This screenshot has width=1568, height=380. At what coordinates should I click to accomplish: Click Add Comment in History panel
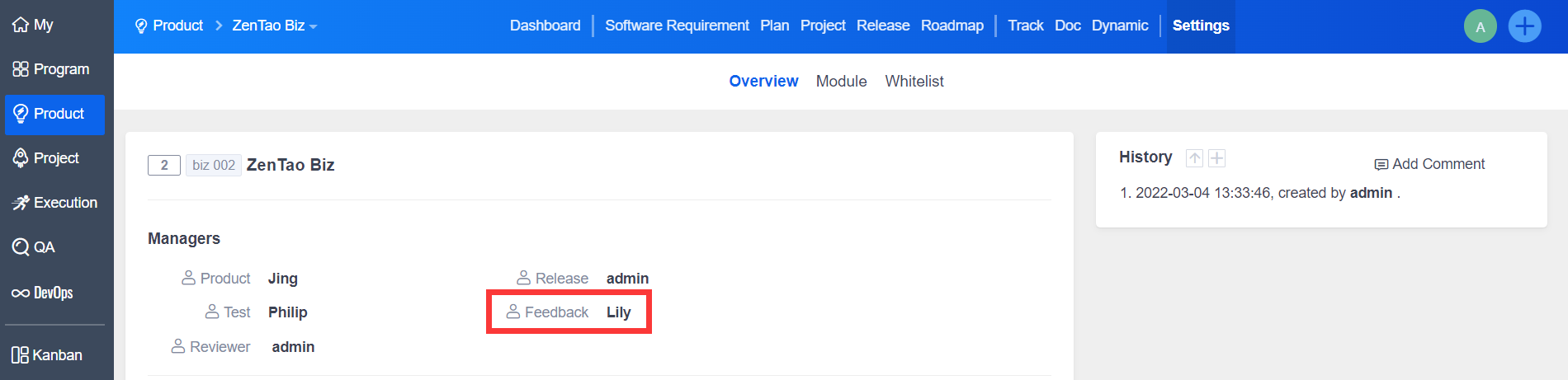(x=1429, y=164)
